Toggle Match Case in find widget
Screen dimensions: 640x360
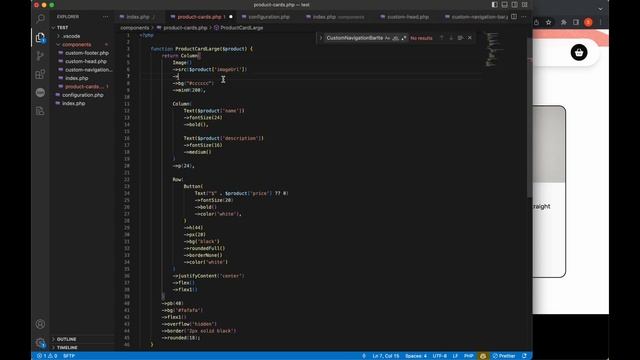coord(387,38)
